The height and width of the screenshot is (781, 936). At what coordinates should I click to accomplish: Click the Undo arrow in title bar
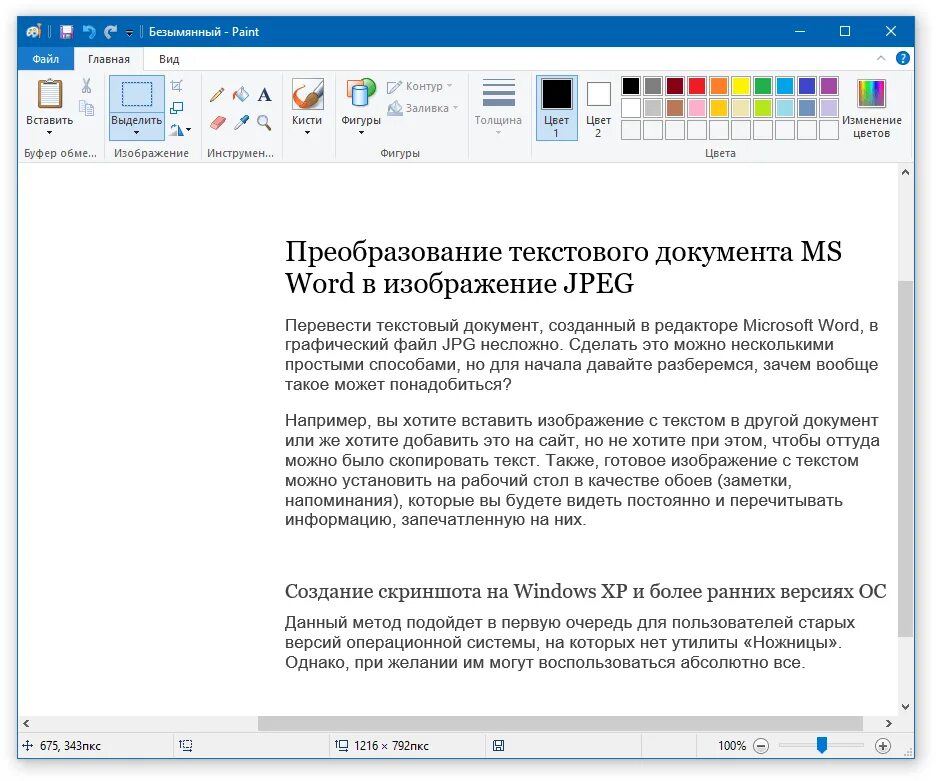89,32
